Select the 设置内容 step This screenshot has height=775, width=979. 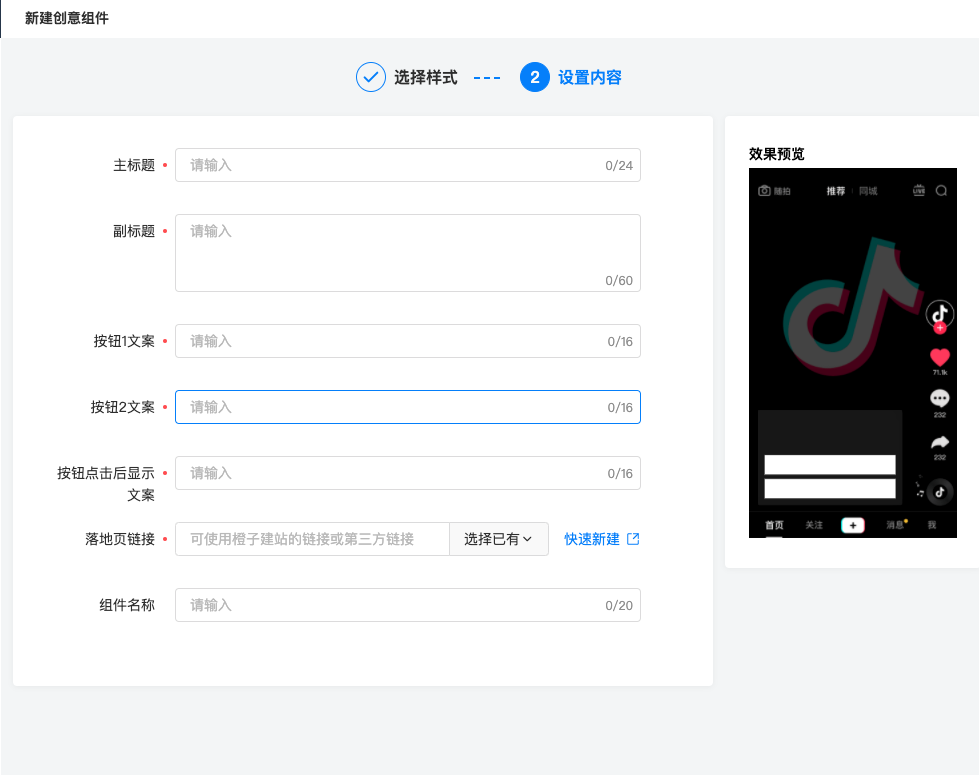pos(590,77)
